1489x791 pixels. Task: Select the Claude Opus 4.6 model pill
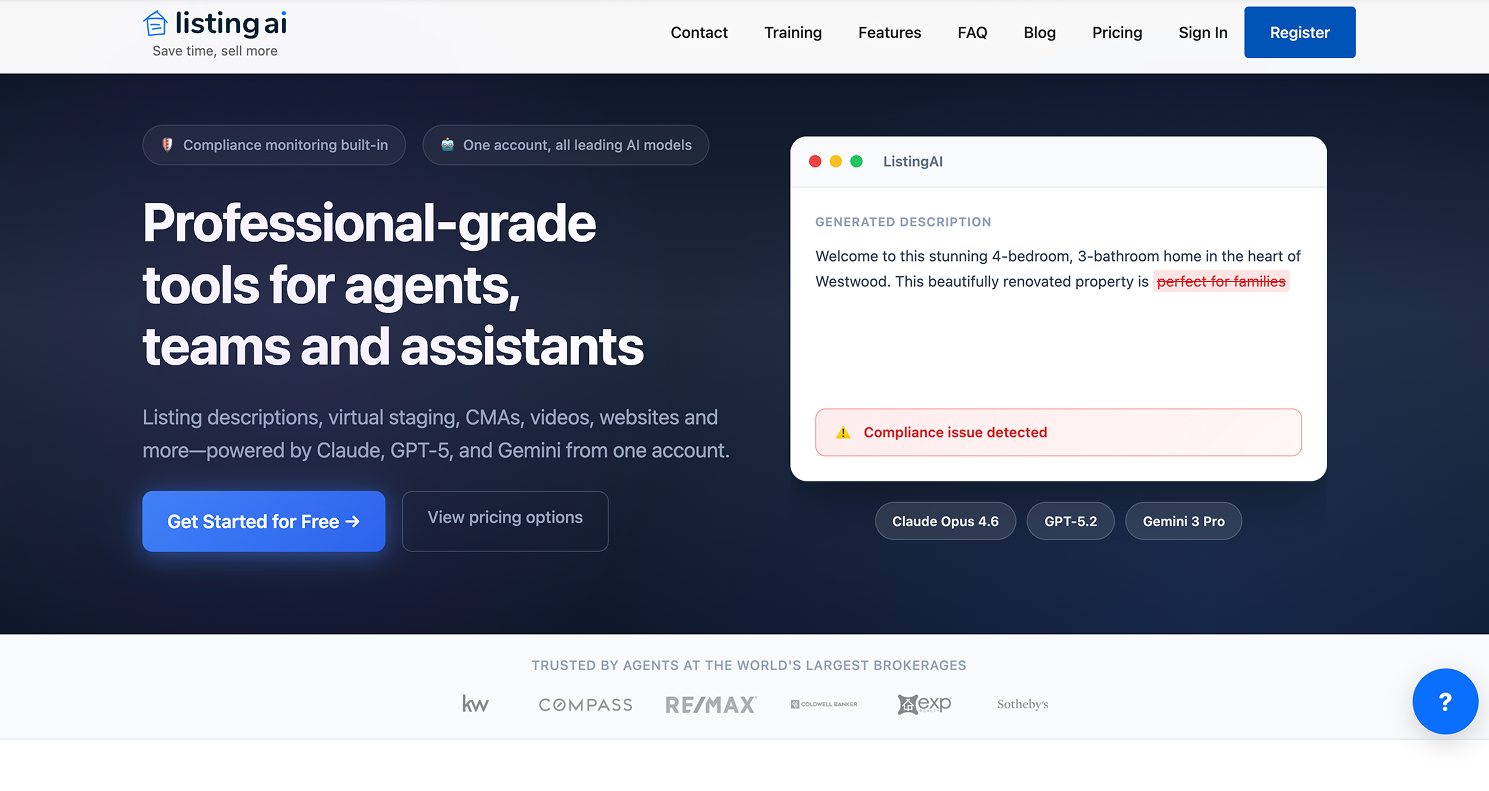click(946, 521)
